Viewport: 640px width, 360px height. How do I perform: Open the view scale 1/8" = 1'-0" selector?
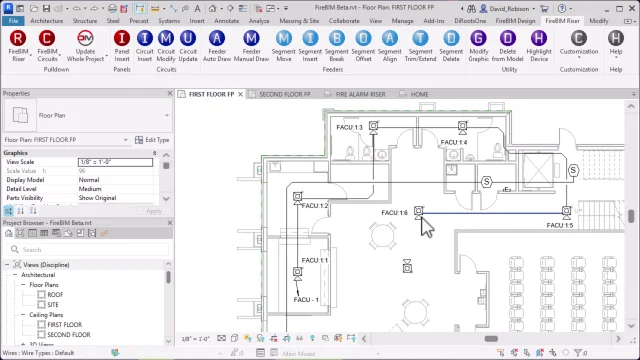tap(196, 339)
